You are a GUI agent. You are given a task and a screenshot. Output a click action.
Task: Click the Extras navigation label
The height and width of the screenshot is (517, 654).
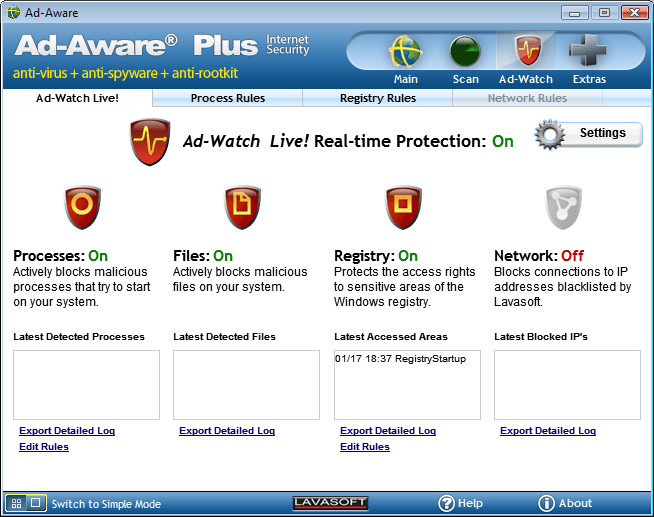click(x=589, y=79)
